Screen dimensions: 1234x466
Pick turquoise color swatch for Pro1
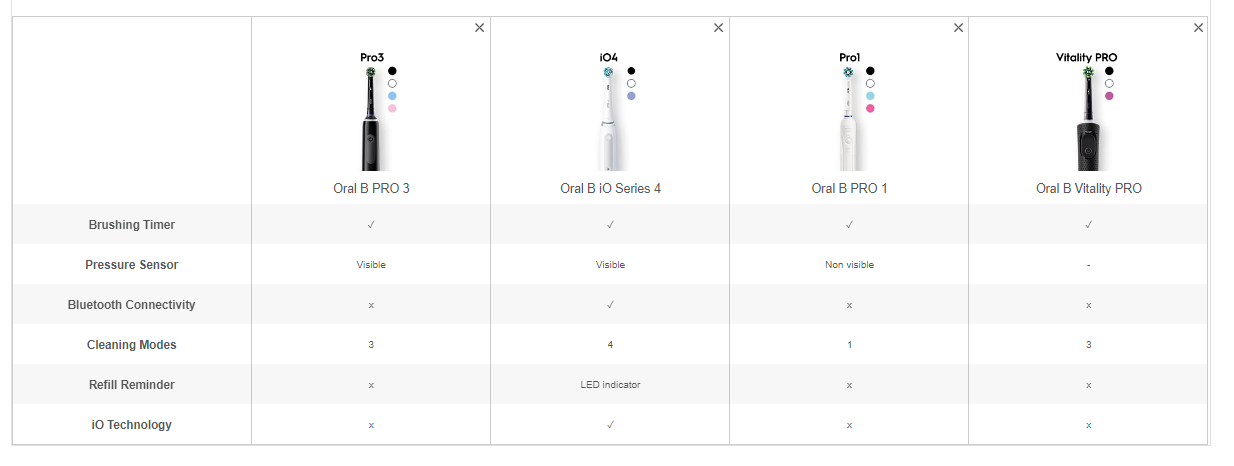coord(870,96)
